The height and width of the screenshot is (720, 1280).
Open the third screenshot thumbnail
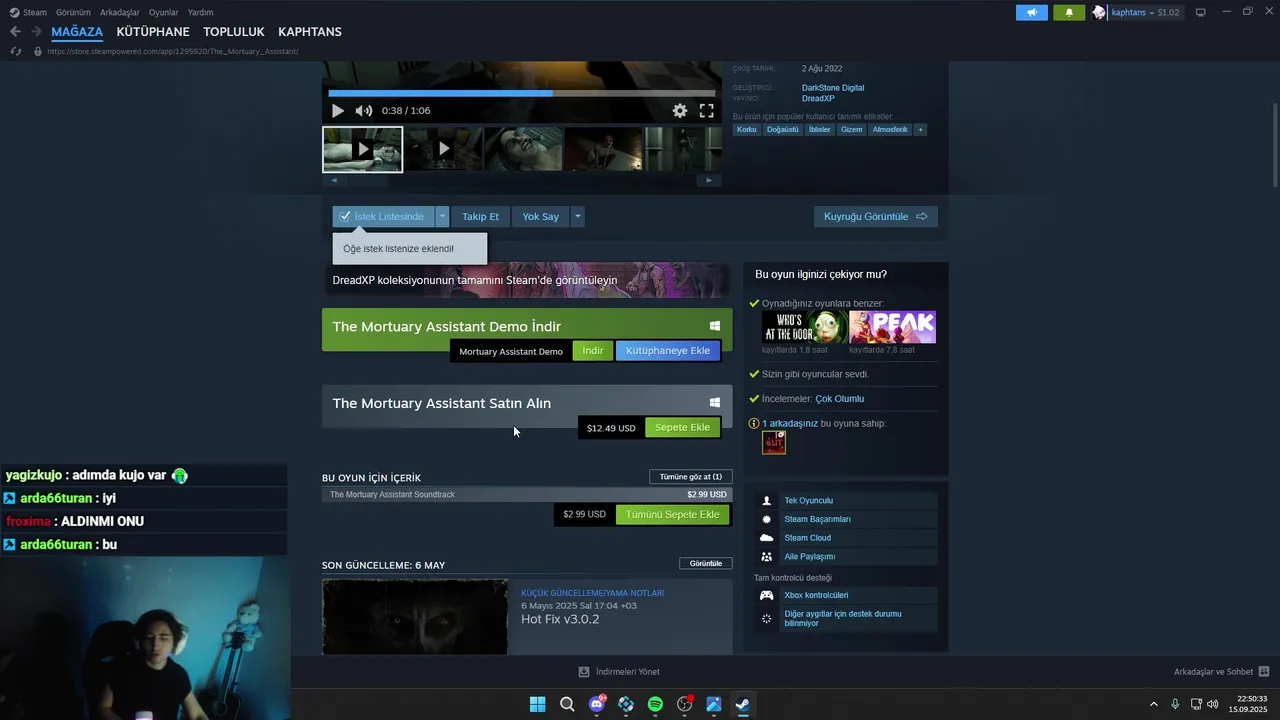tap(523, 149)
